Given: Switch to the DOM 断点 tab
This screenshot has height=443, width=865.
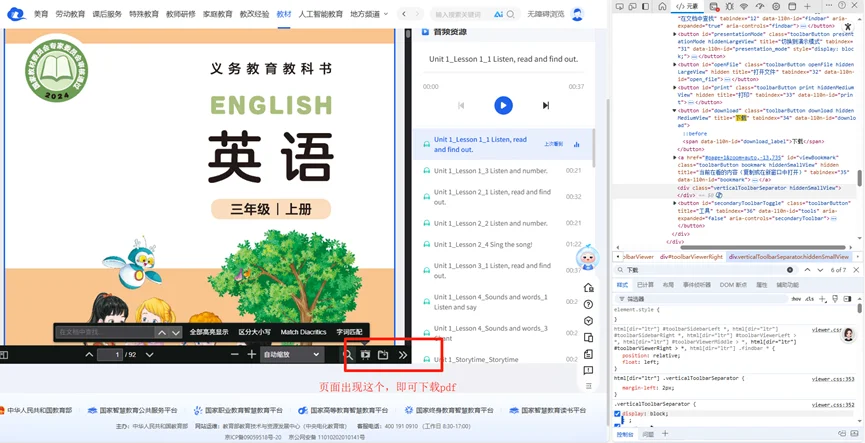Looking at the screenshot, I should click(733, 285).
